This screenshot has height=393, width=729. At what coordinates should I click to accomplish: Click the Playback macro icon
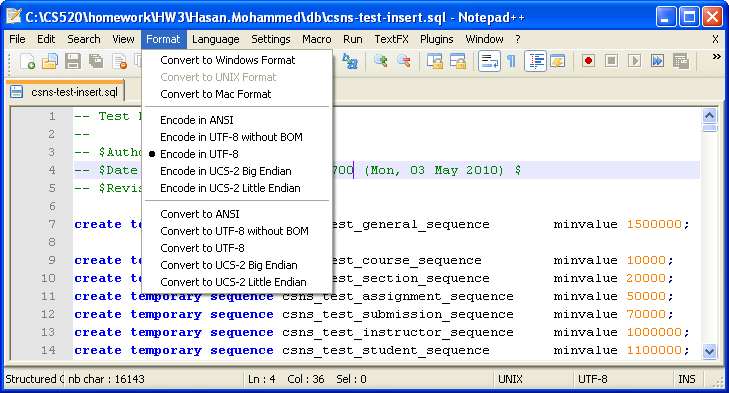pyautogui.click(x=634, y=61)
